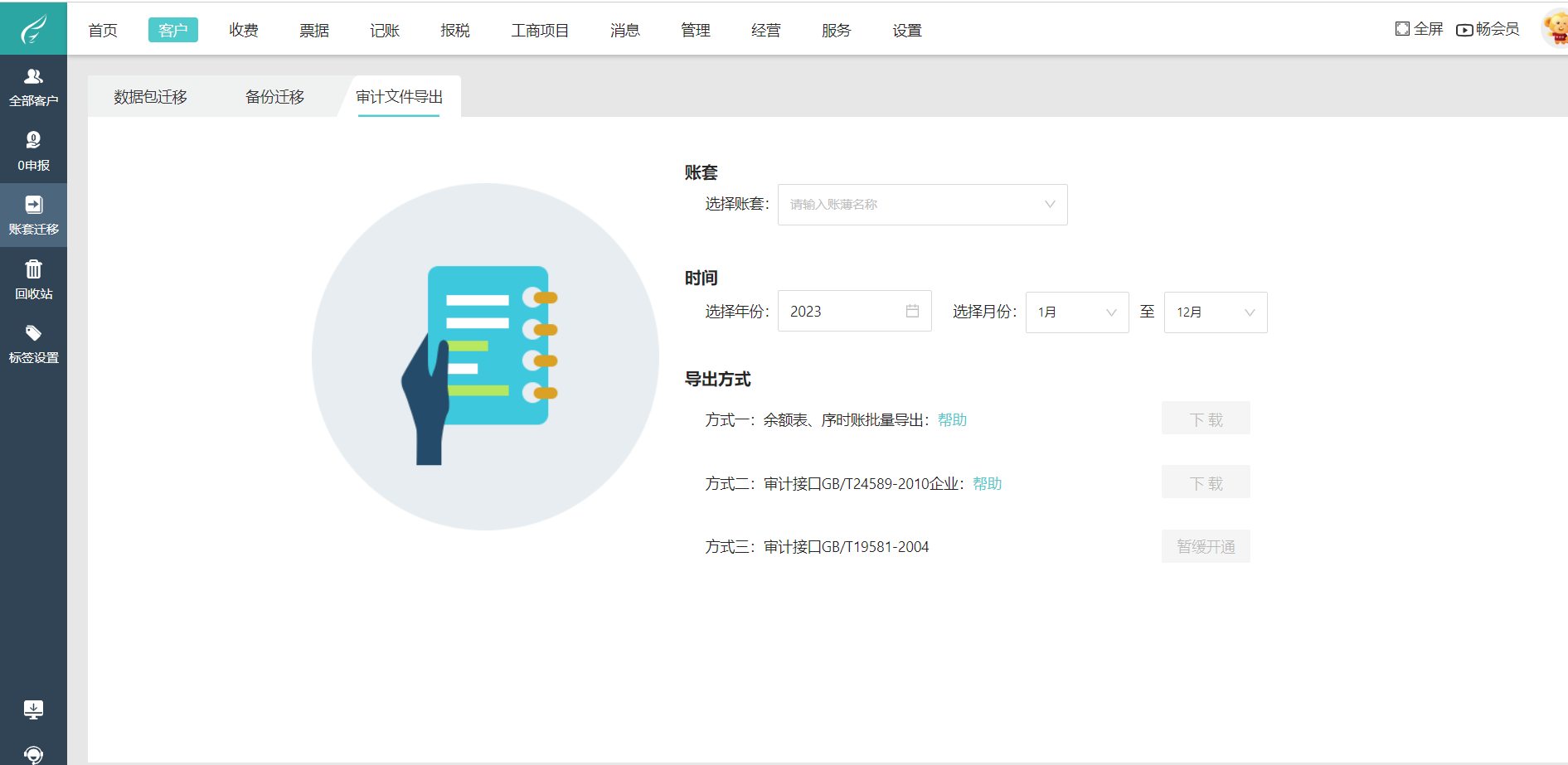Enter fullscreen via the 全屏 icon
This screenshot has width=1568, height=765.
(1401, 28)
